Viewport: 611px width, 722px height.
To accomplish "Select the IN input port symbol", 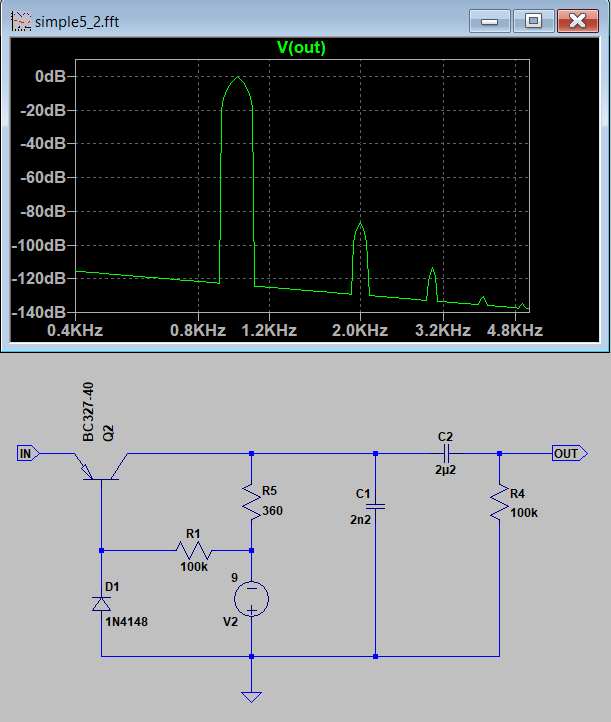I will click(28, 454).
